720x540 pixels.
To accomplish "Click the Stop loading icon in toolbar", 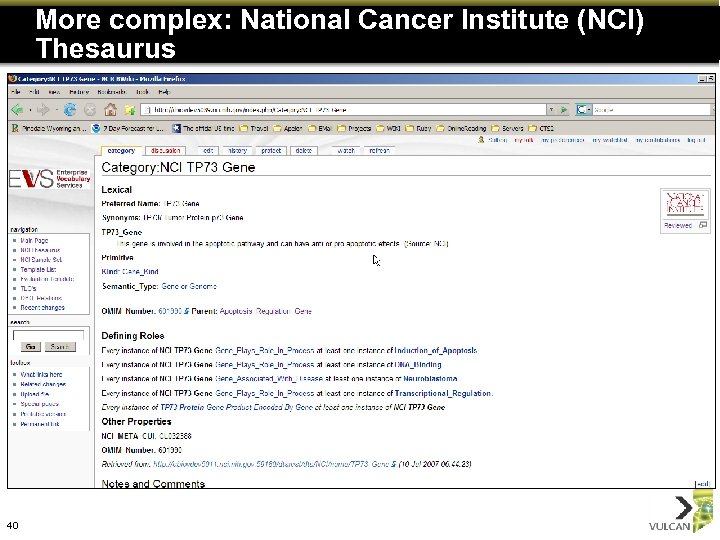I will point(90,110).
